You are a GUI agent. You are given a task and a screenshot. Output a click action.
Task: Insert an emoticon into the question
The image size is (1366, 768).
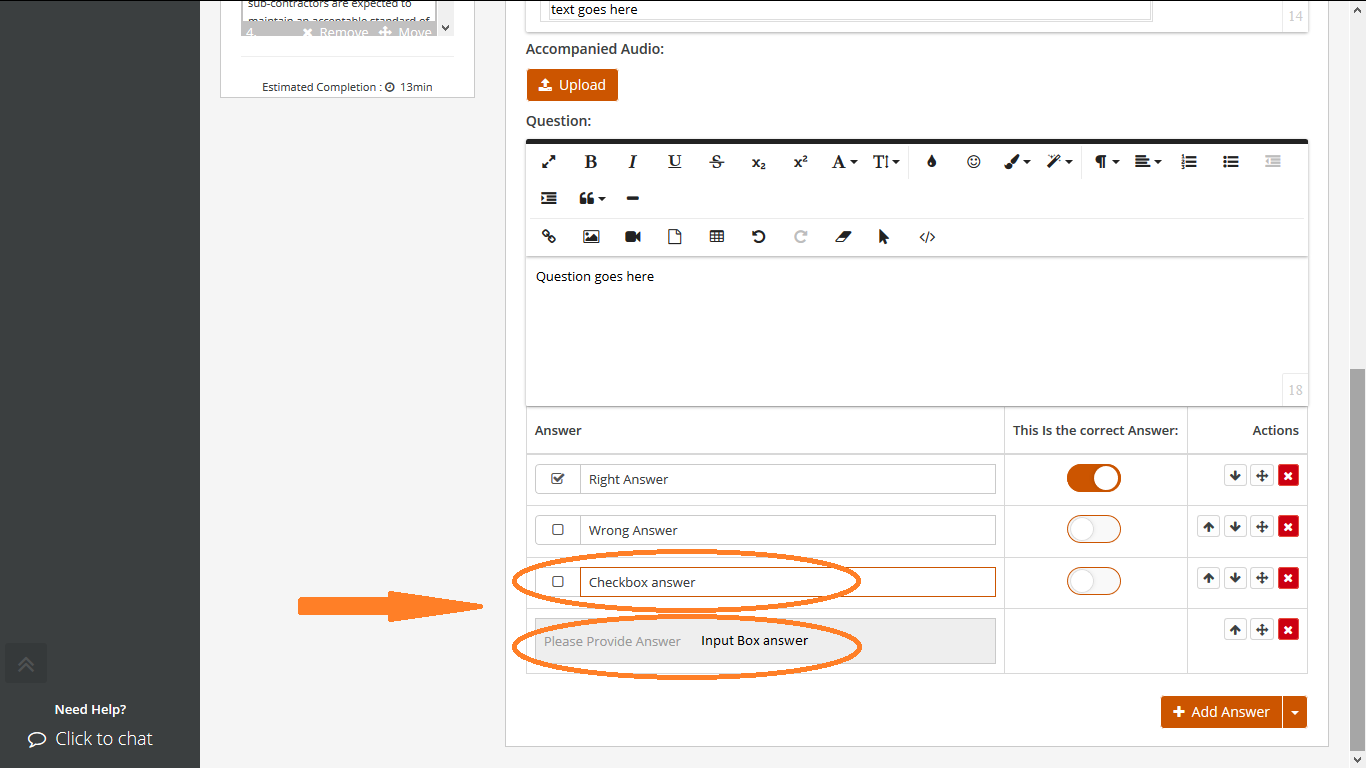pyautogui.click(x=973, y=161)
